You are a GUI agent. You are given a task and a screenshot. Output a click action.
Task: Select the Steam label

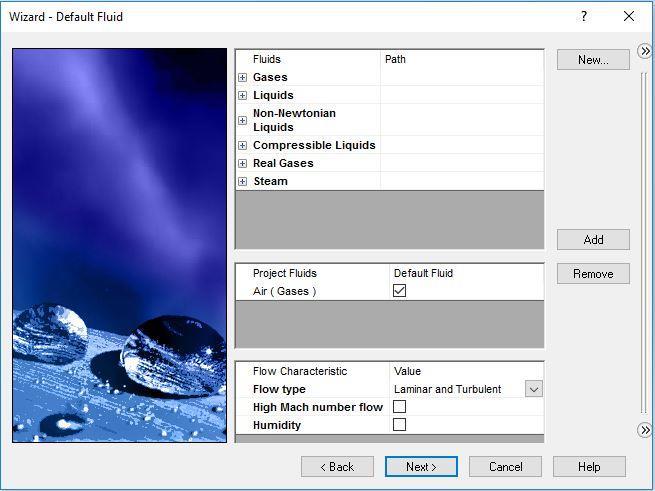270,181
